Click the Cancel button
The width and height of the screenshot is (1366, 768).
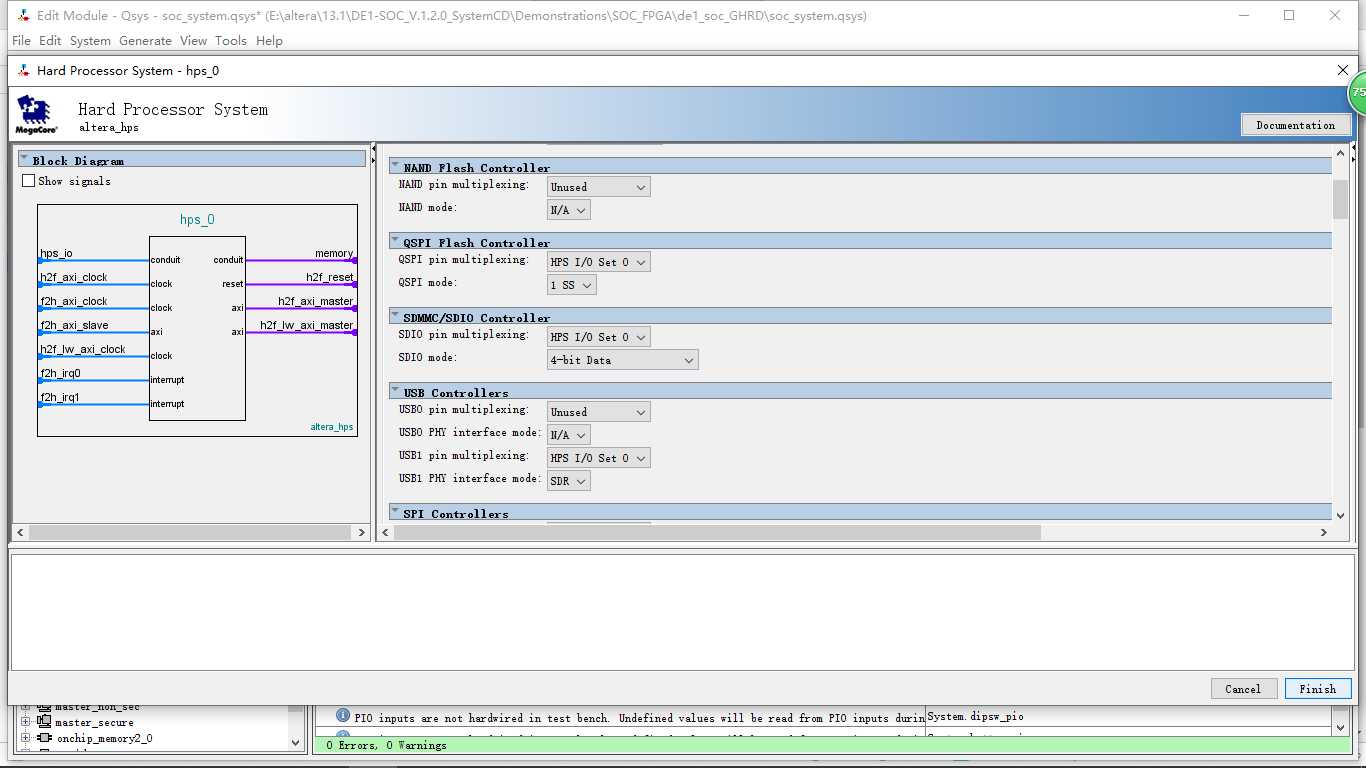click(1243, 689)
